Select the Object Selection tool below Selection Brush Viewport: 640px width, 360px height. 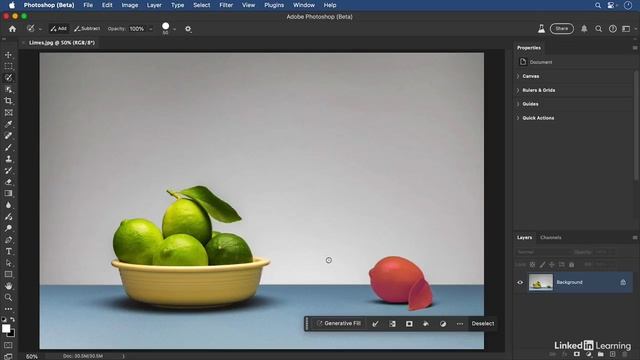pos(8,89)
